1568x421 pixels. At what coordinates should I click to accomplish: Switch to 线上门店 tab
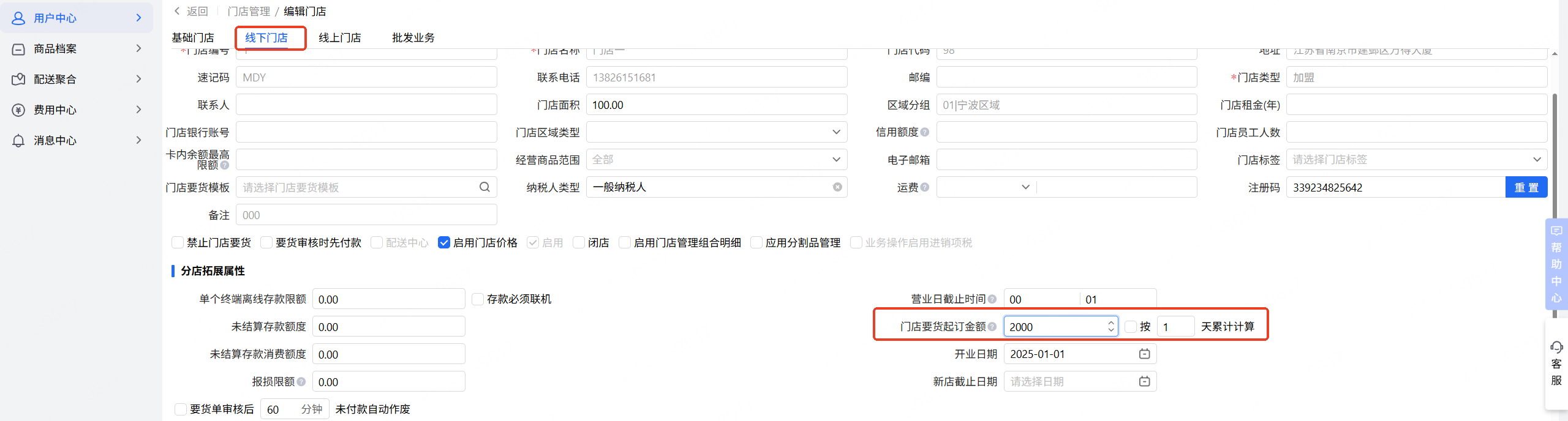(340, 38)
